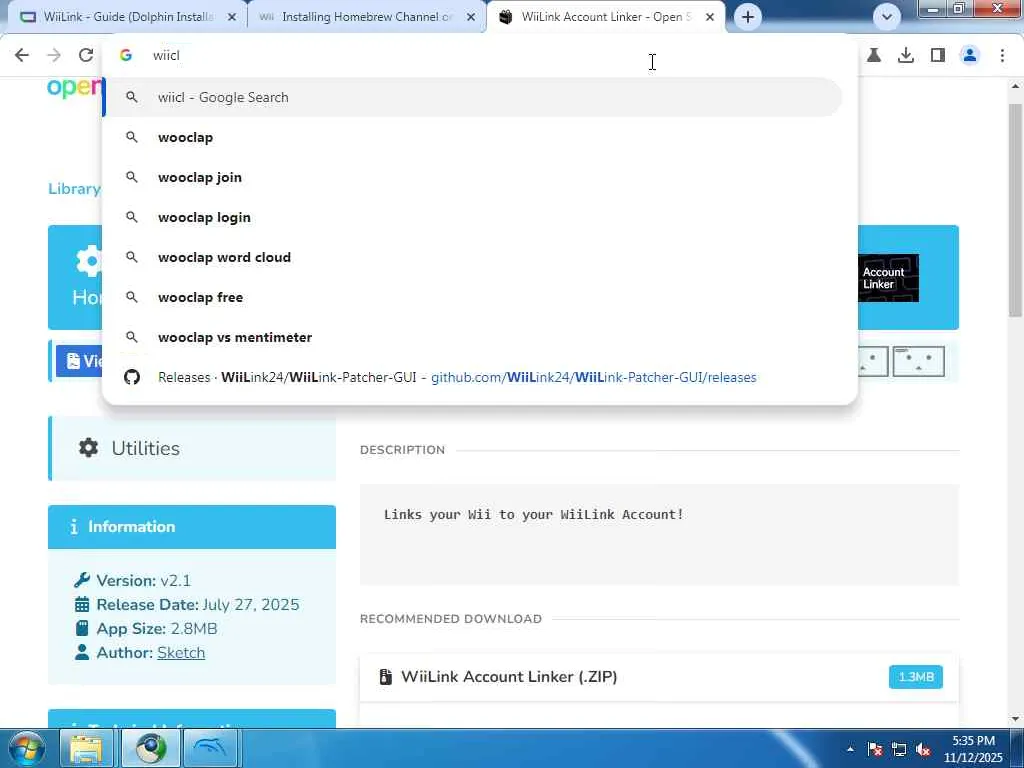Close the WiiLink Guide tab
Screen dimensions: 1024x768
(x=231, y=18)
